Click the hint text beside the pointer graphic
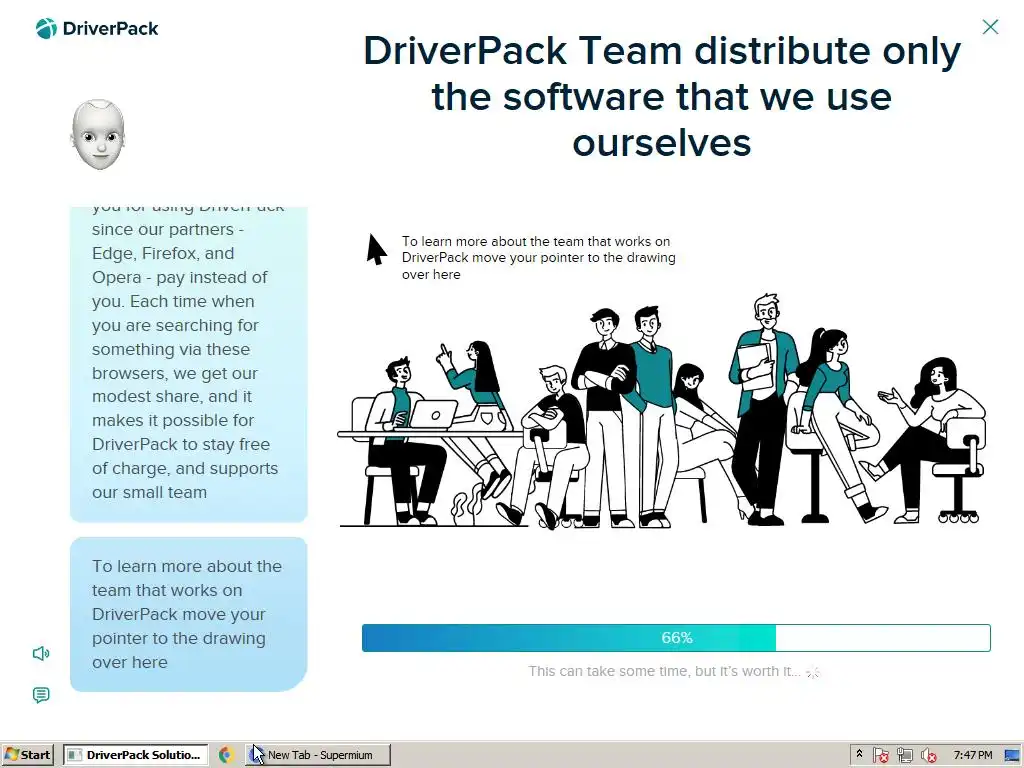Viewport: 1024px width, 768px height. [539, 257]
